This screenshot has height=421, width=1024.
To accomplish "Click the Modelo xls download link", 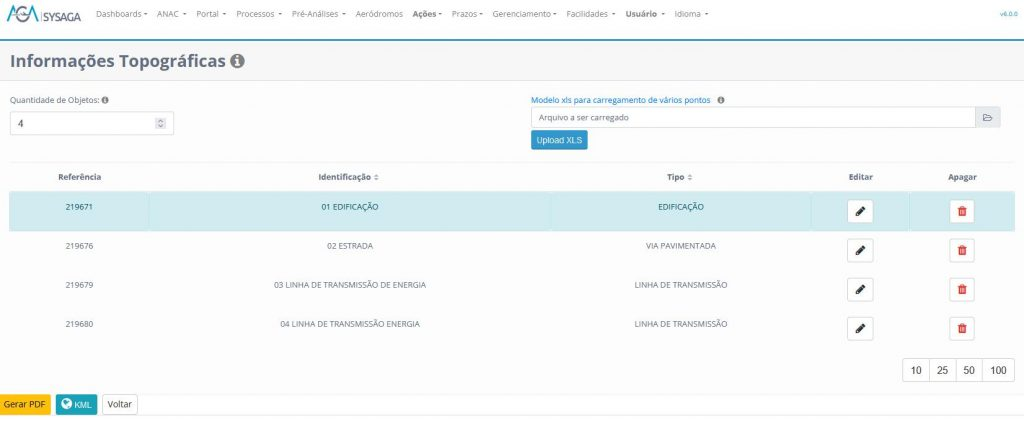I will (x=621, y=100).
